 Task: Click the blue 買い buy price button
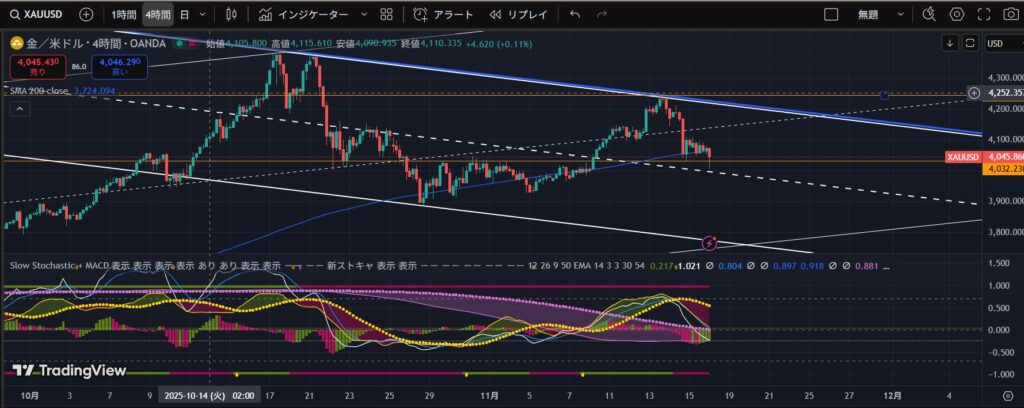119,67
